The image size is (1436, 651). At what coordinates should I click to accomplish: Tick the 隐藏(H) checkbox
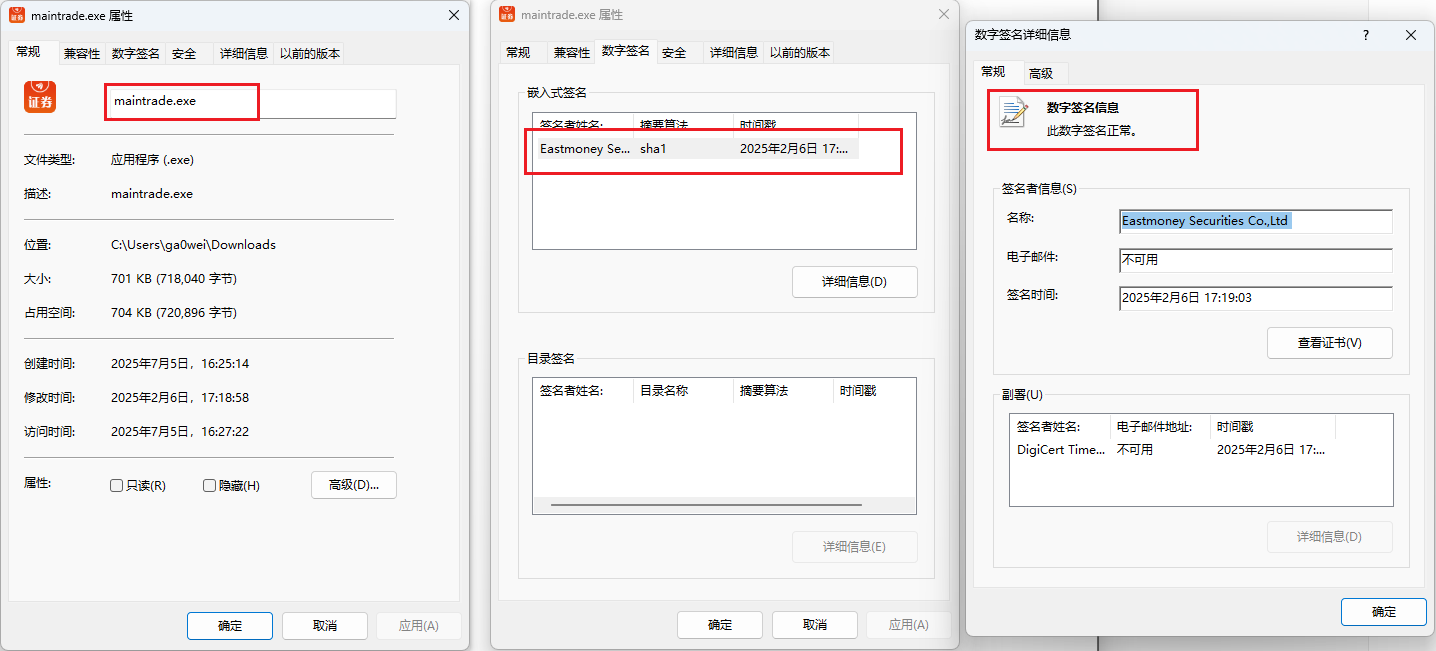(209, 486)
